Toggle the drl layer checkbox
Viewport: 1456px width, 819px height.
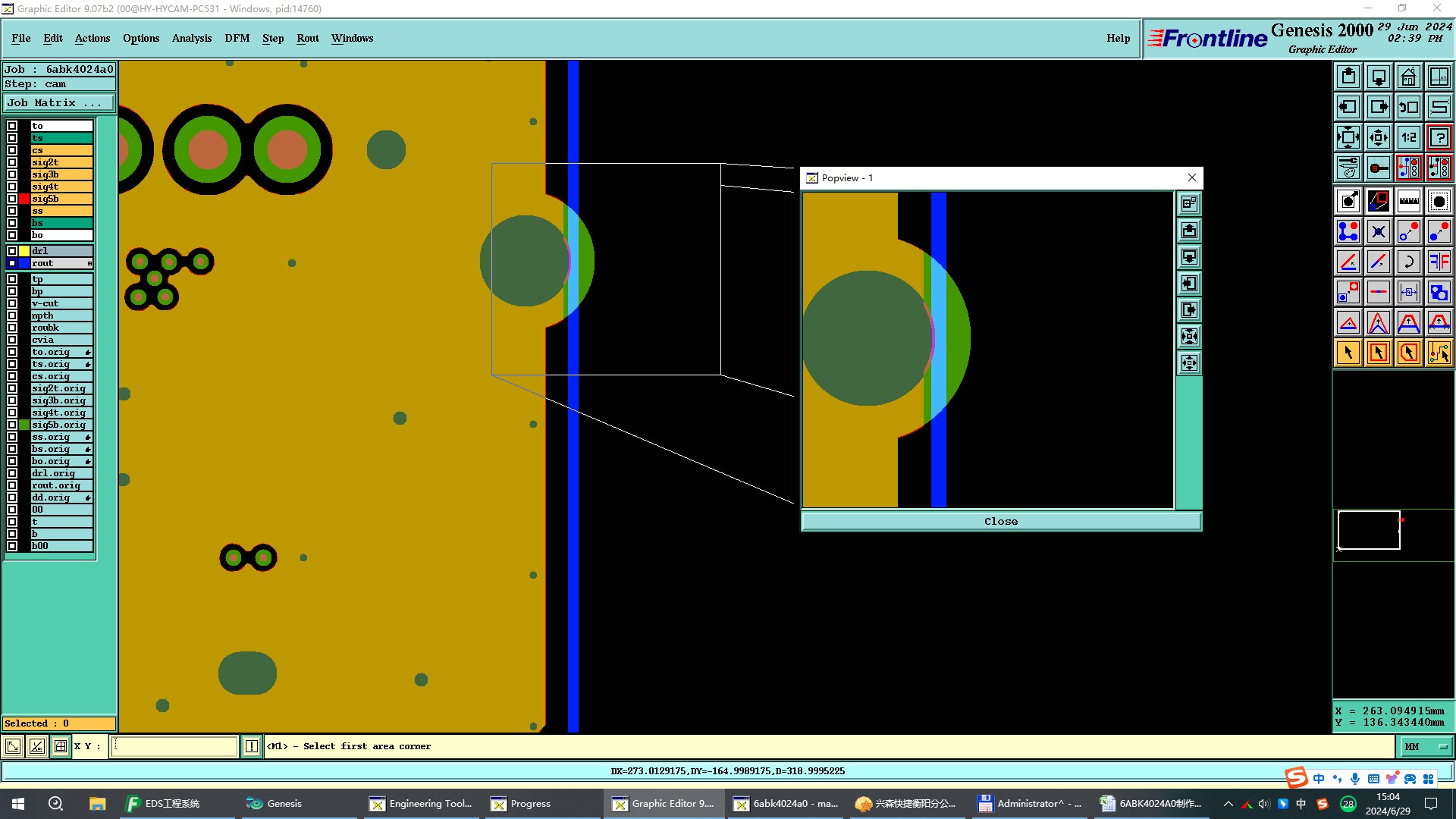click(x=12, y=251)
